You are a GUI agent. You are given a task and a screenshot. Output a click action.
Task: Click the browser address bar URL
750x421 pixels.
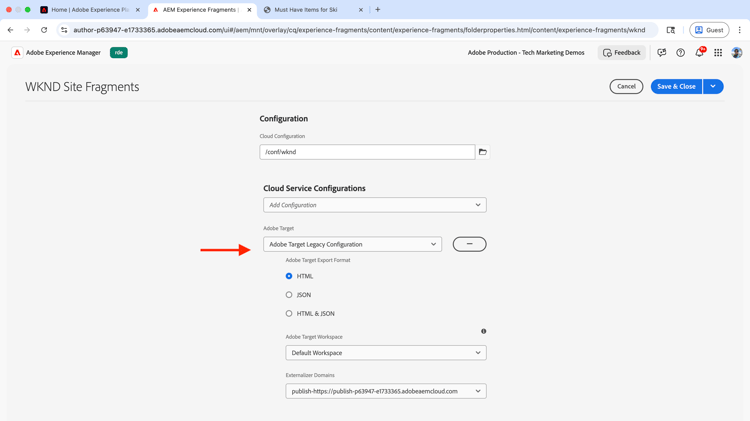(359, 30)
